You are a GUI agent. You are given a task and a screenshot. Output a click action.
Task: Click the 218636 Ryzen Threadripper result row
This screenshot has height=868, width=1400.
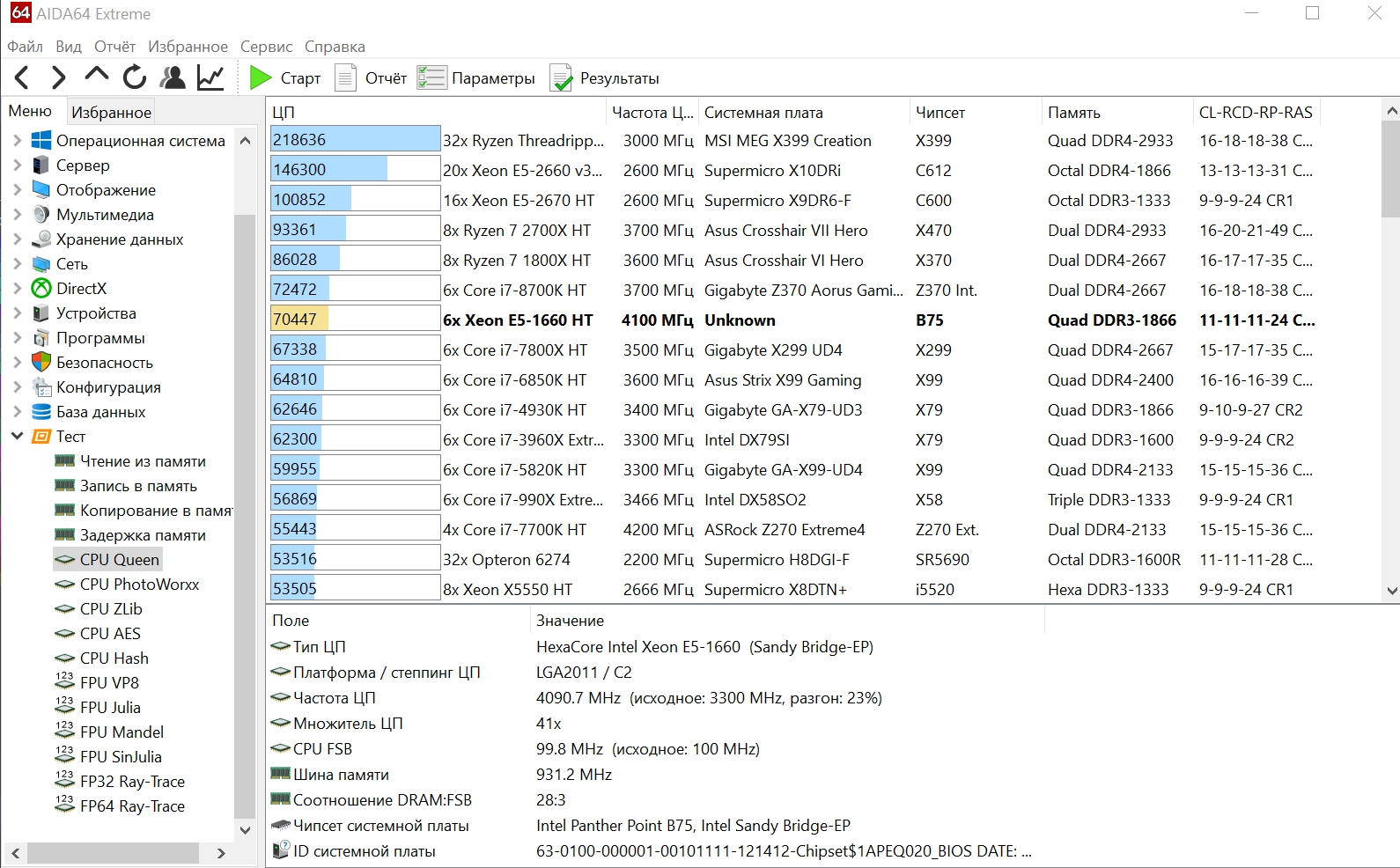click(x=823, y=141)
